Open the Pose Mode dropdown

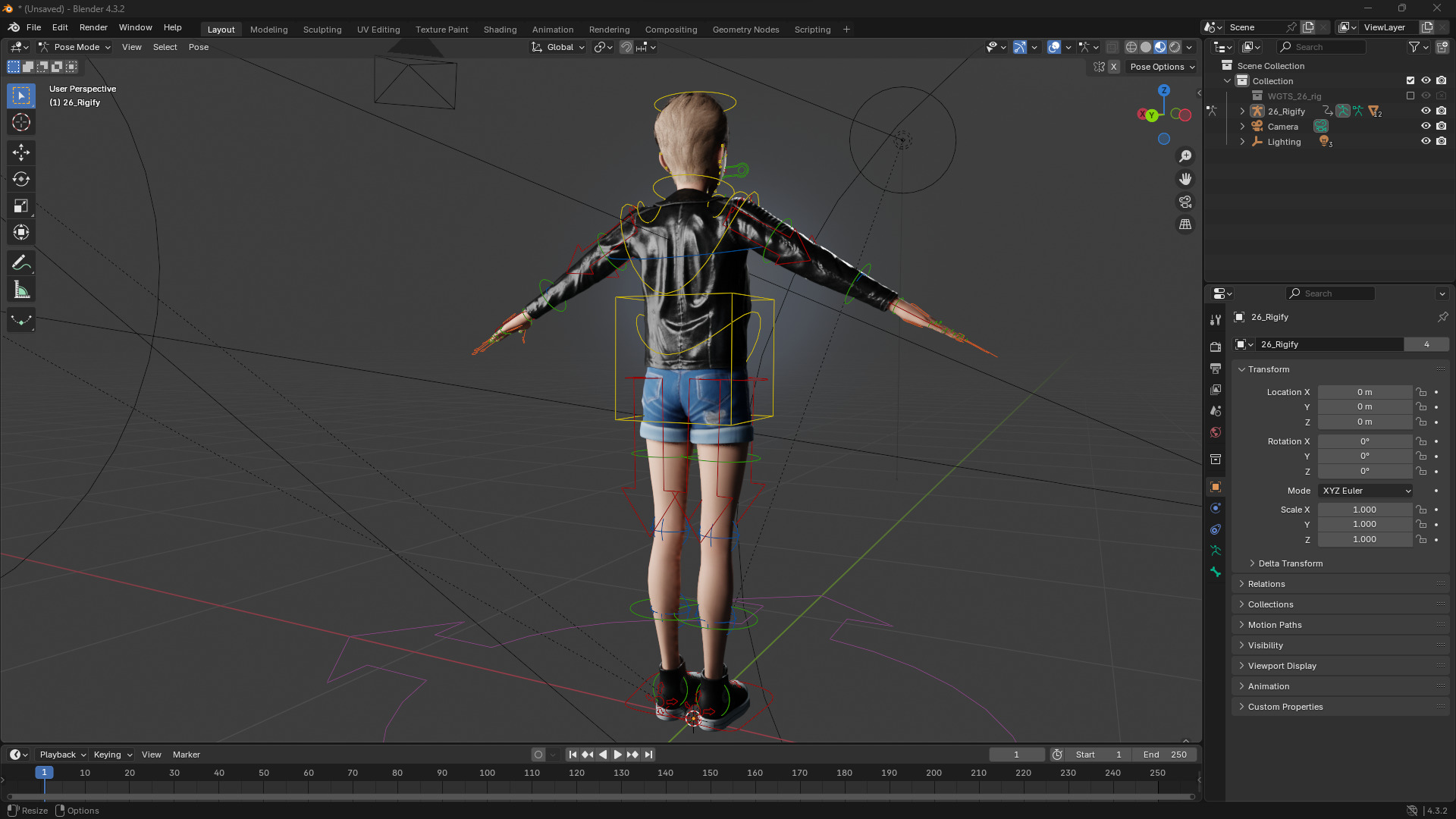point(75,47)
